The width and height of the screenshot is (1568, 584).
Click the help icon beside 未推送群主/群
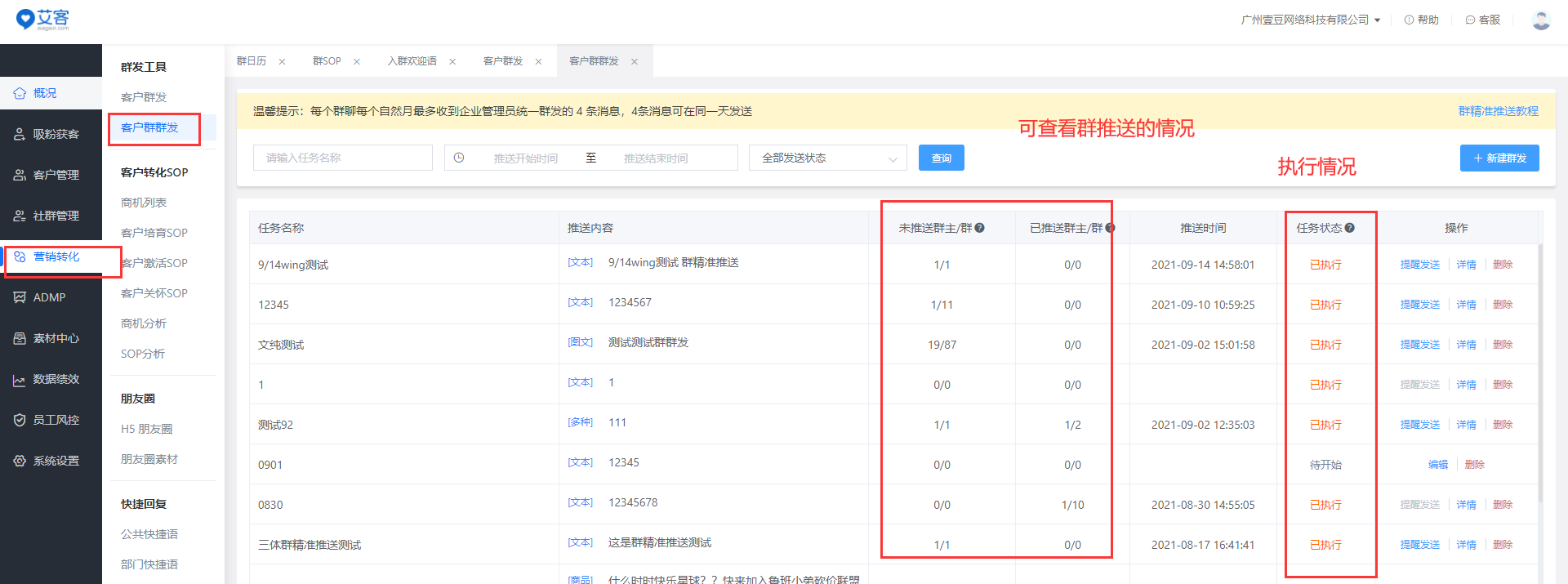coord(980,228)
